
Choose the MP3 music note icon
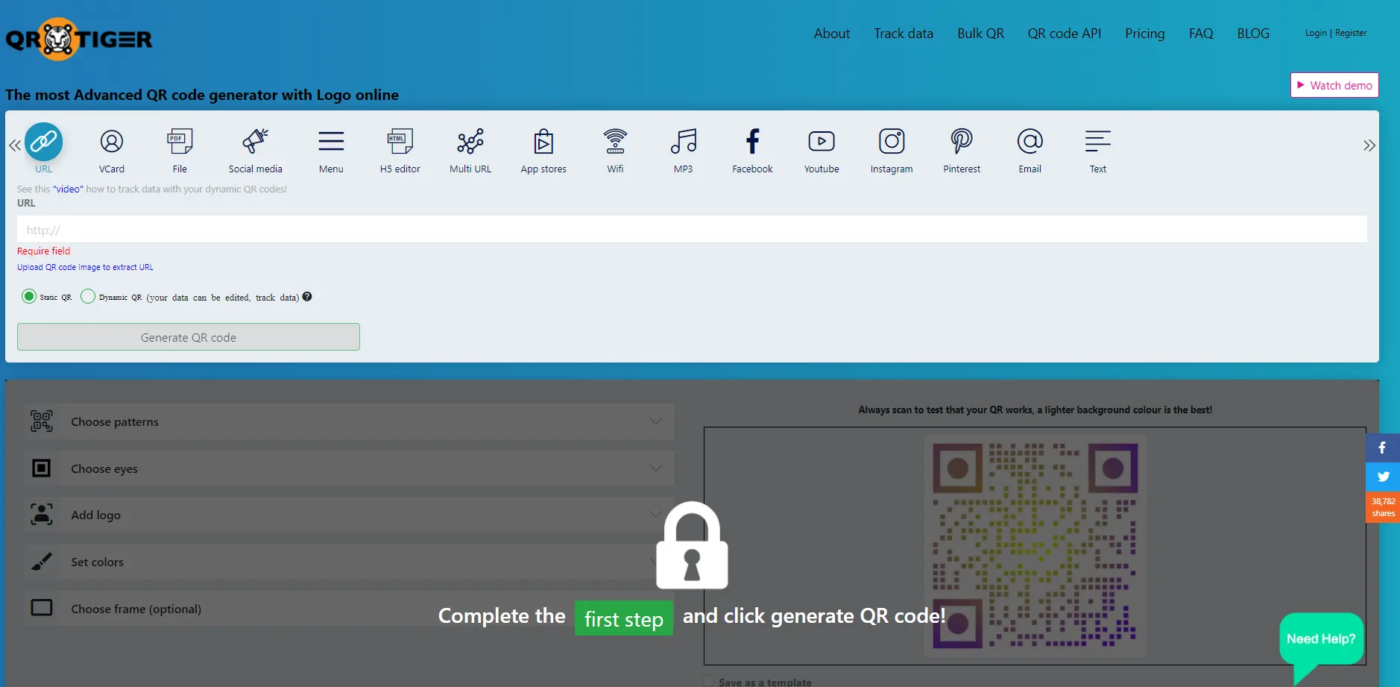point(684,141)
